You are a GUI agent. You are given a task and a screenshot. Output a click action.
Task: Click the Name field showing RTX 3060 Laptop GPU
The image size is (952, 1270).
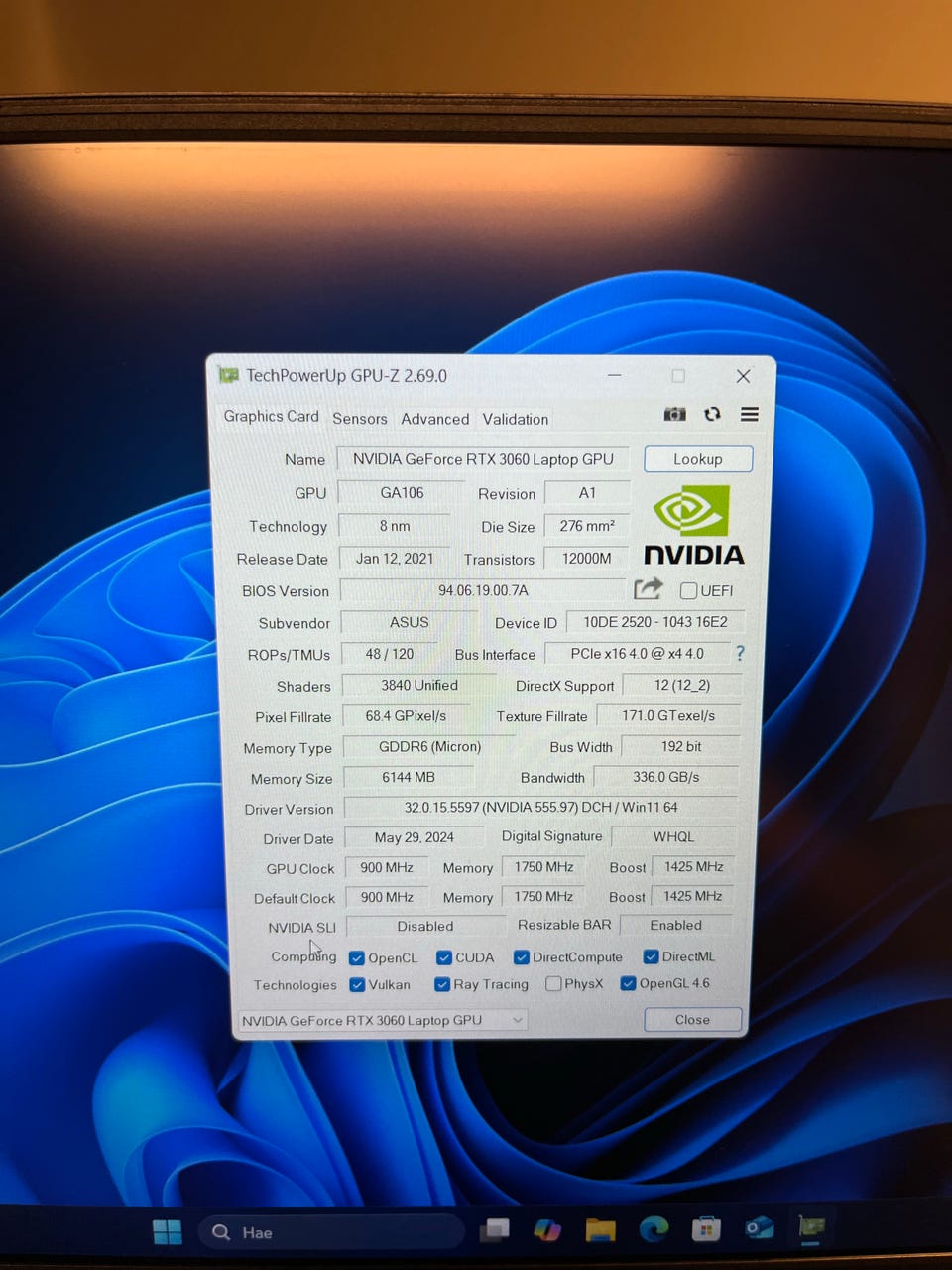point(483,459)
